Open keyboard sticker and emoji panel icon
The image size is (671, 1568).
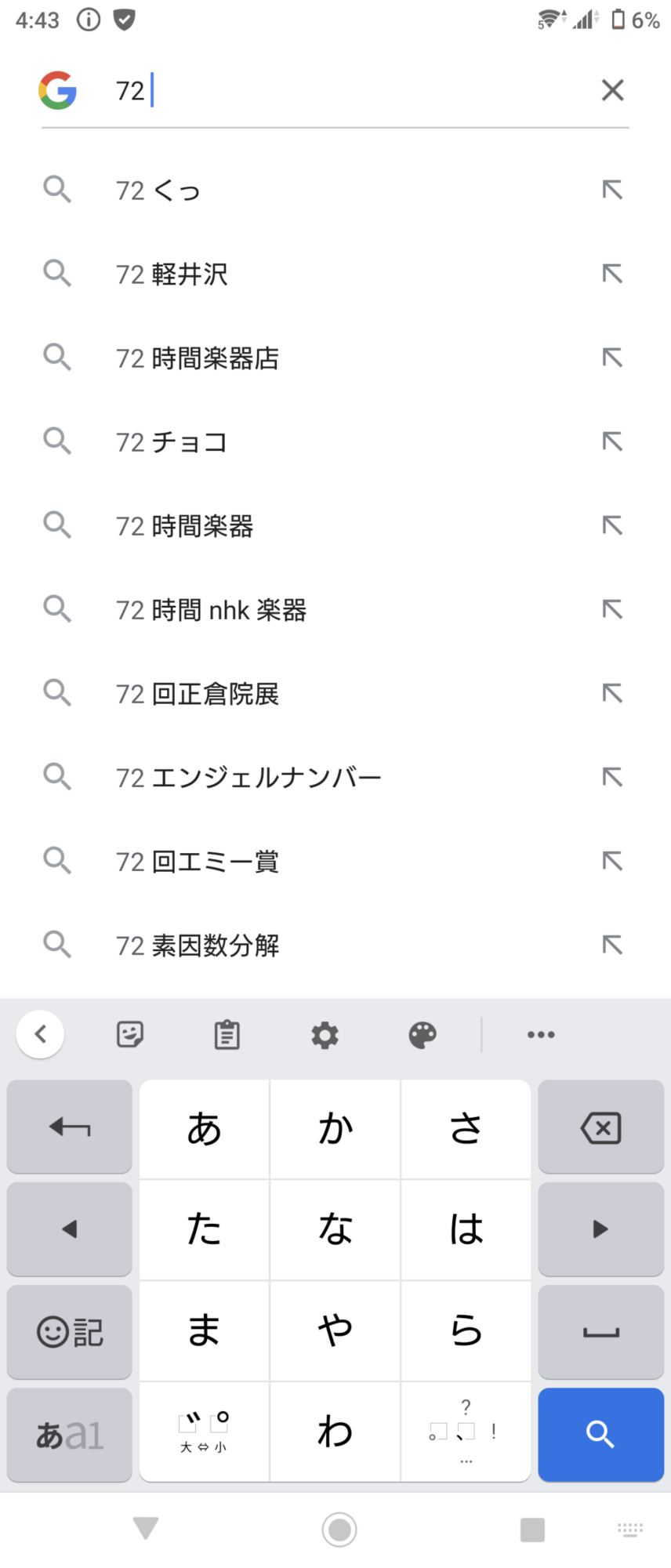[x=130, y=1035]
